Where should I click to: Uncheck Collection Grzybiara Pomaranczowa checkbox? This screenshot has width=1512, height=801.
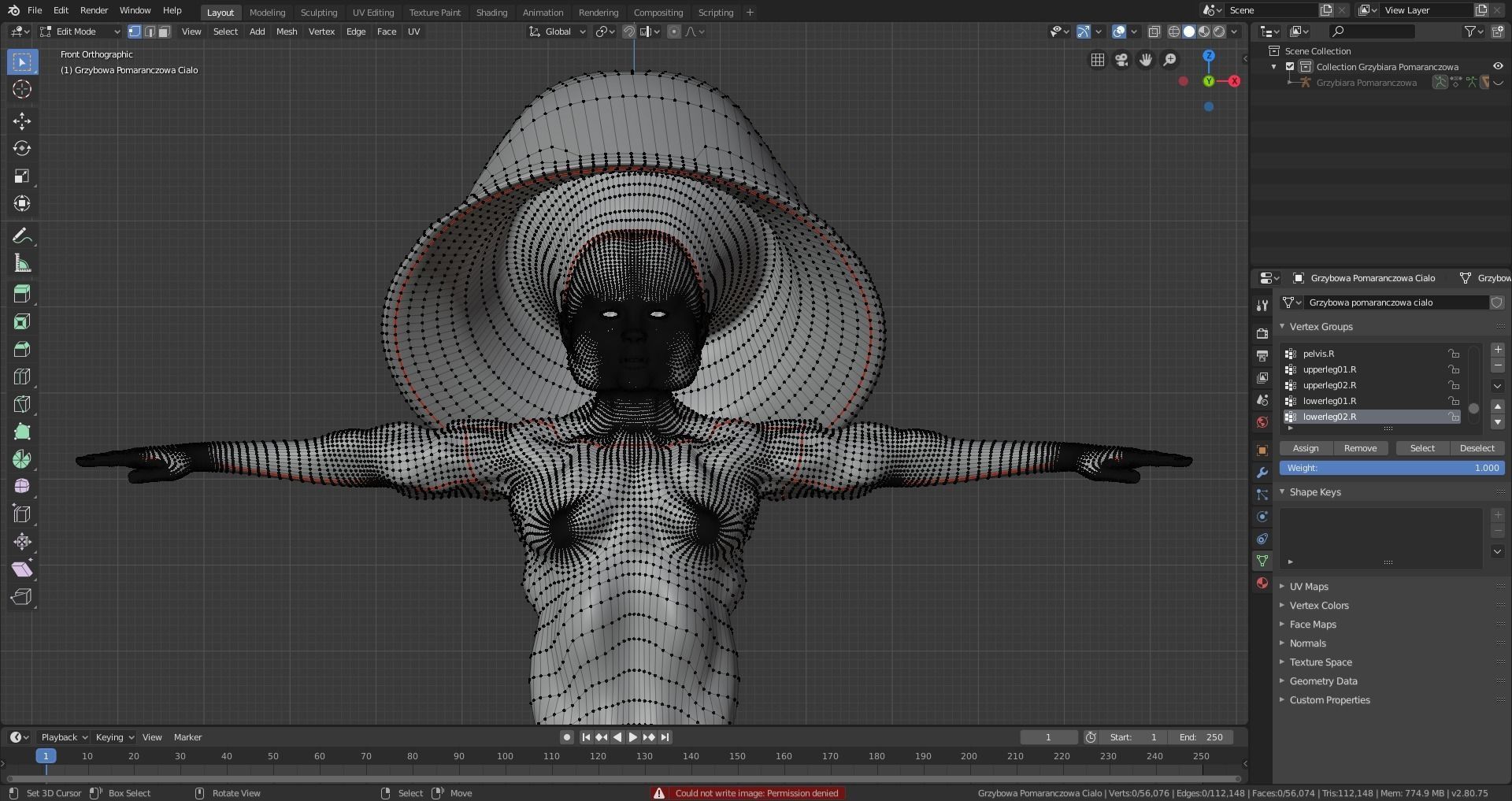click(1290, 67)
